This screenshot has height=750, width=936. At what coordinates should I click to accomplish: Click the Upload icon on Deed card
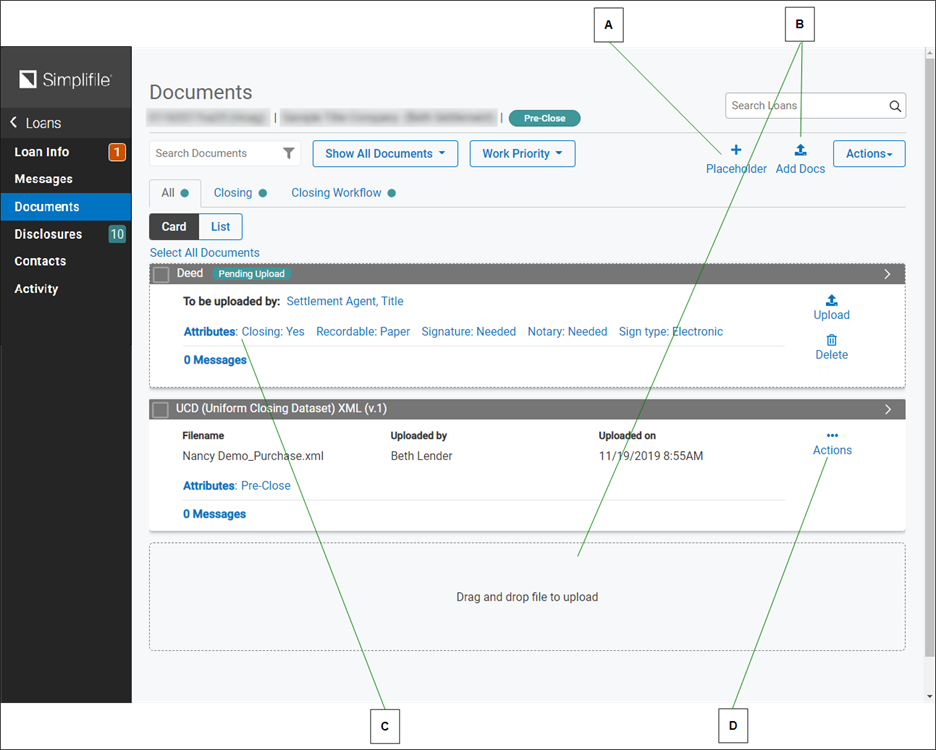[x=832, y=300]
